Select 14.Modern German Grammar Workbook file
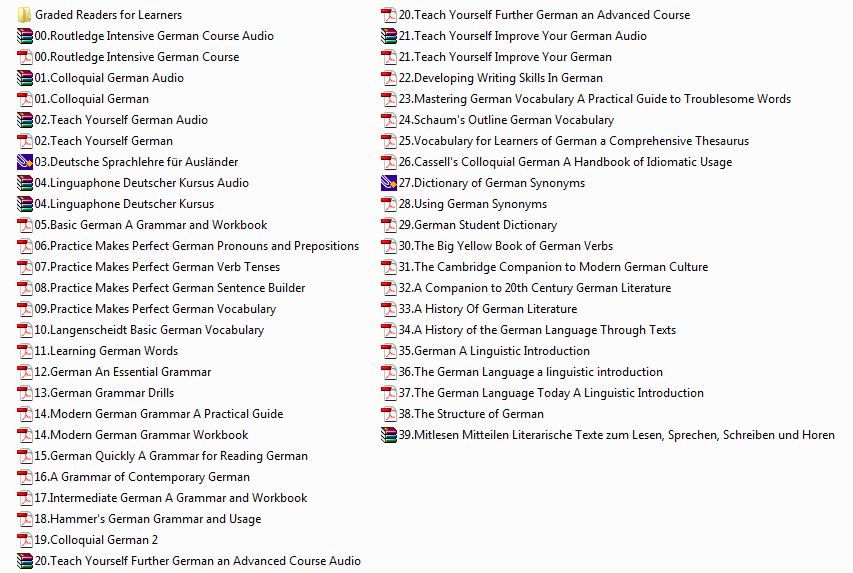The width and height of the screenshot is (853, 573). click(x=141, y=435)
